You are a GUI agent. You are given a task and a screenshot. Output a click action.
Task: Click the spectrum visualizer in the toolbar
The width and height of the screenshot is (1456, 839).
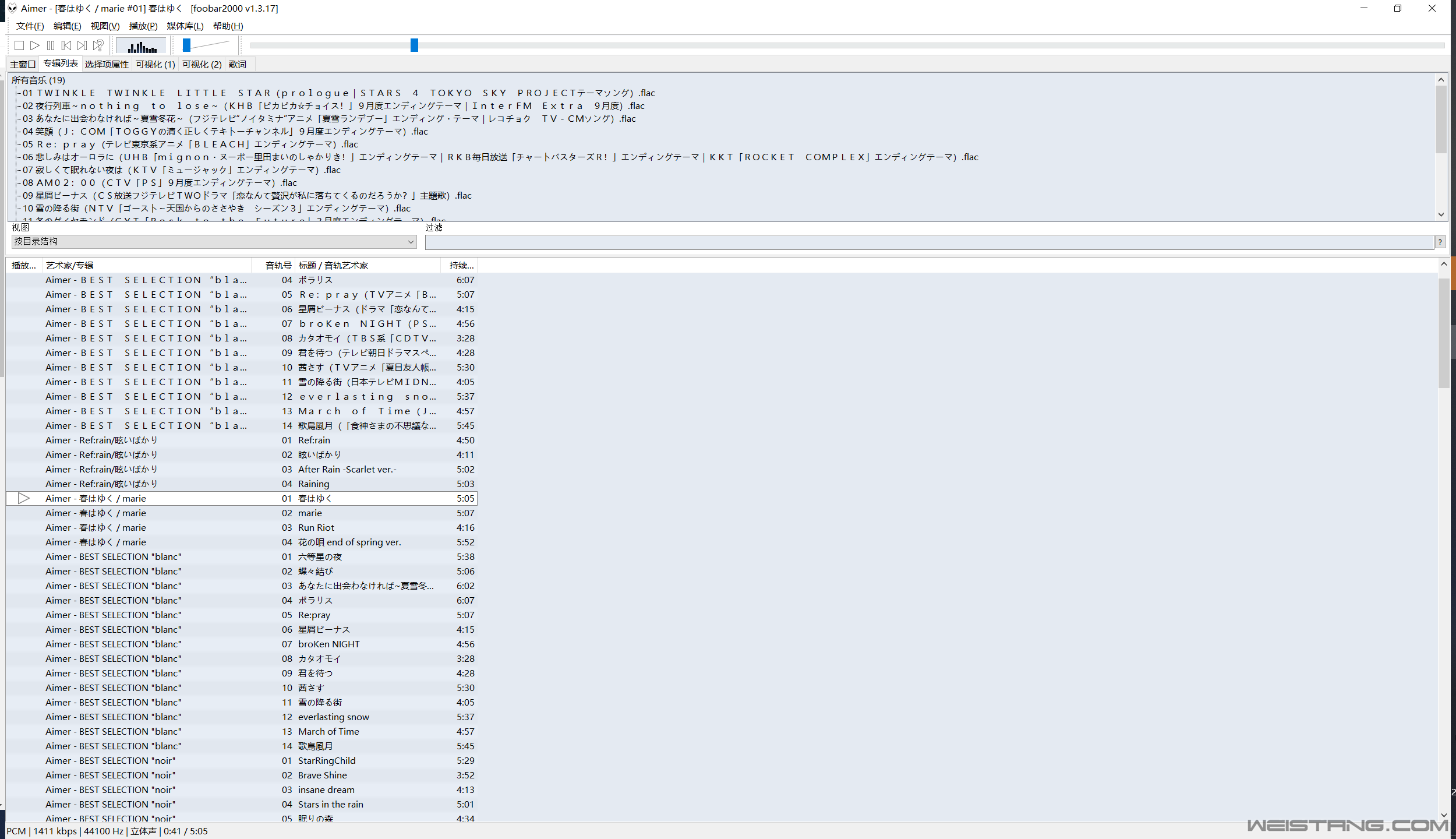[x=142, y=46]
